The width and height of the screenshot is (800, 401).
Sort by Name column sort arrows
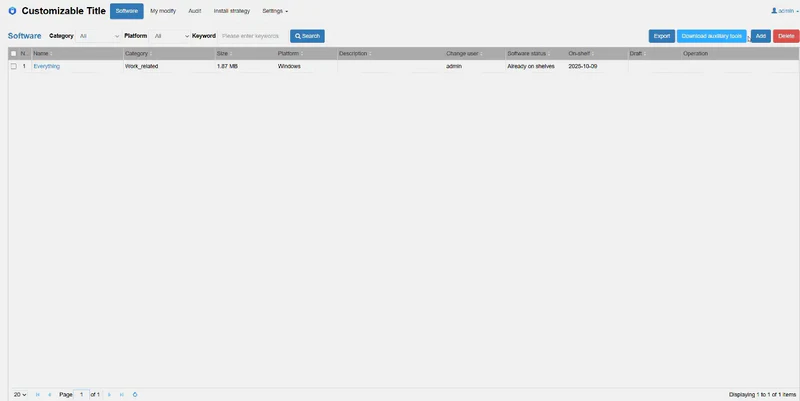[51, 54]
